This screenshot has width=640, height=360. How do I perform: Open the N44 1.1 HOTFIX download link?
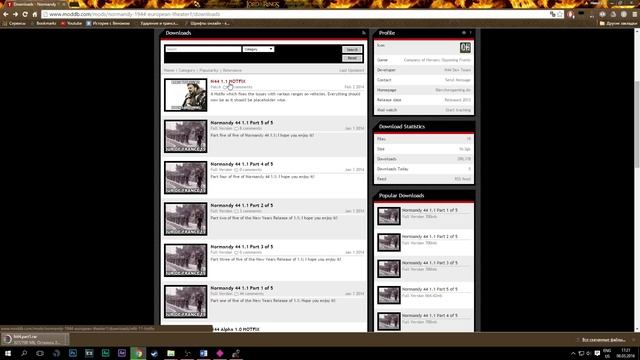[228, 81]
